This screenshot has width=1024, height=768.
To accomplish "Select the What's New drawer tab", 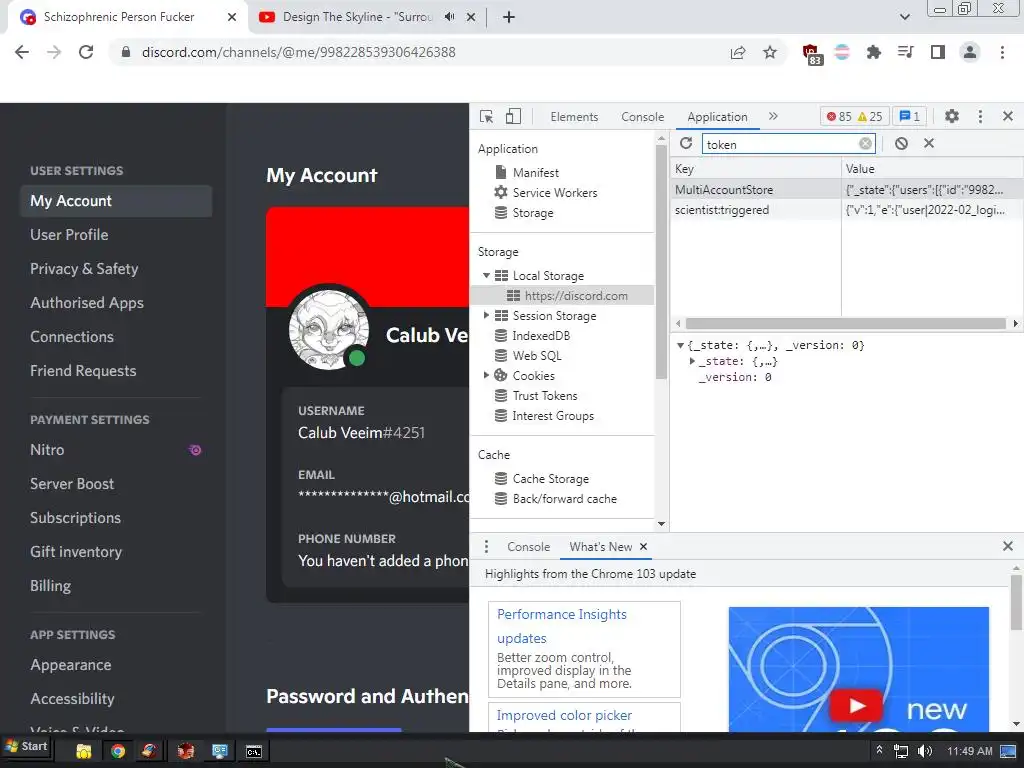I will pos(600,547).
